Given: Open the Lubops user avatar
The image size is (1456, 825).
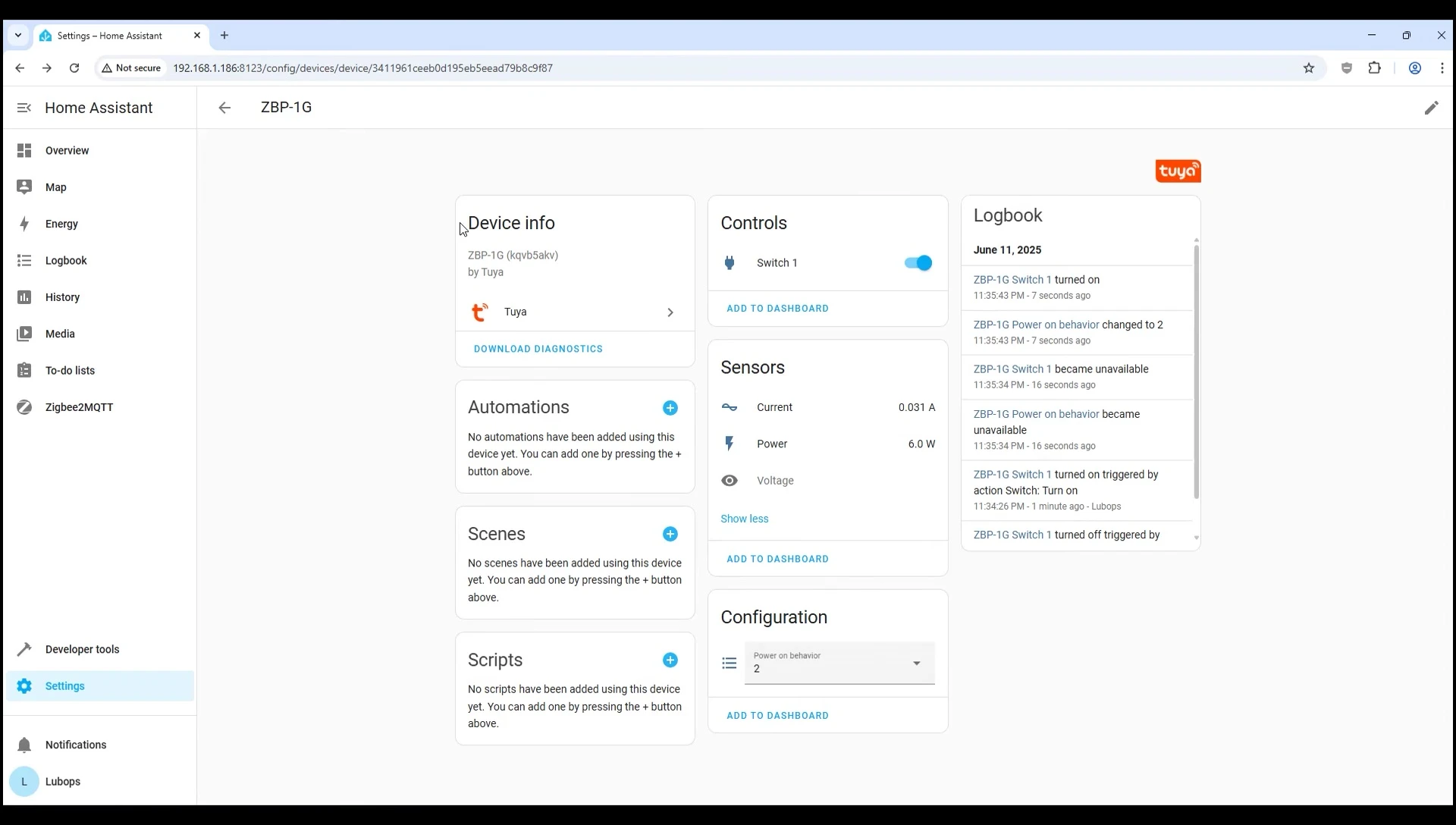Looking at the screenshot, I should coord(24,782).
